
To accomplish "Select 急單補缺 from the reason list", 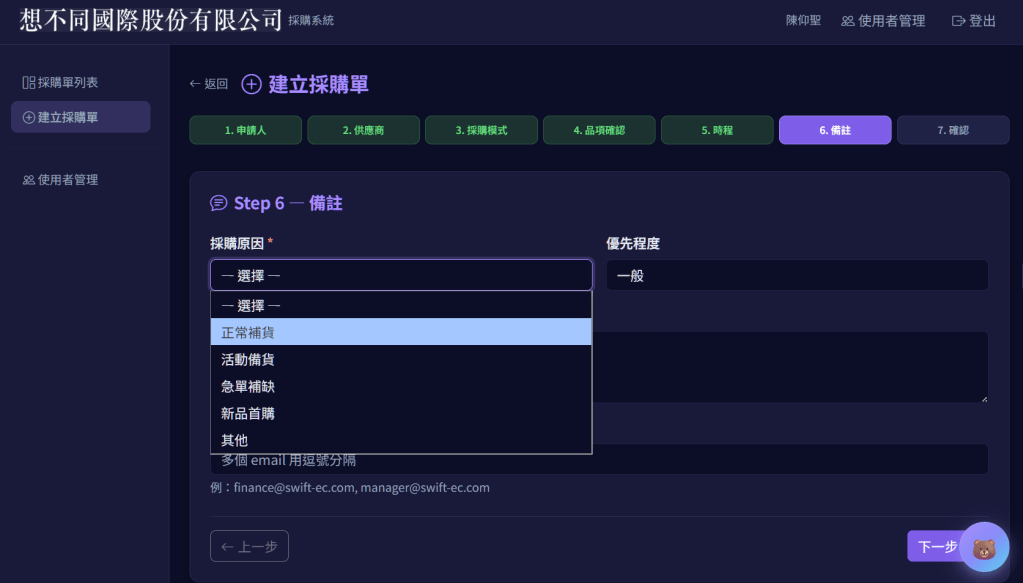I will [x=401, y=386].
